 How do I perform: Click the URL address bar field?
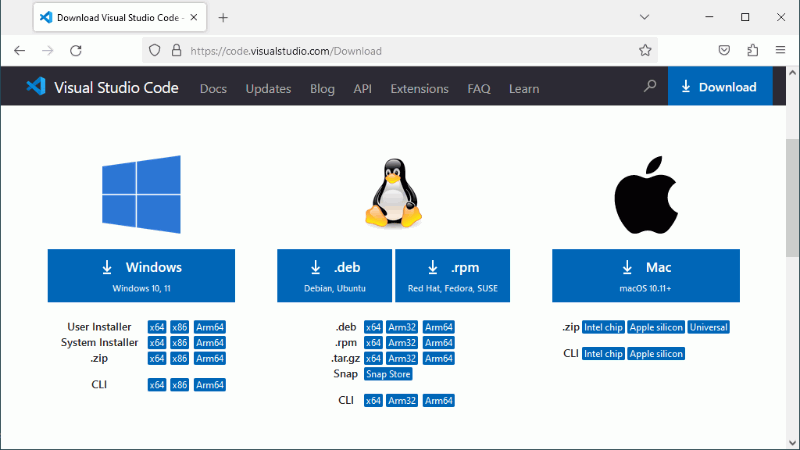pyautogui.click(x=399, y=51)
